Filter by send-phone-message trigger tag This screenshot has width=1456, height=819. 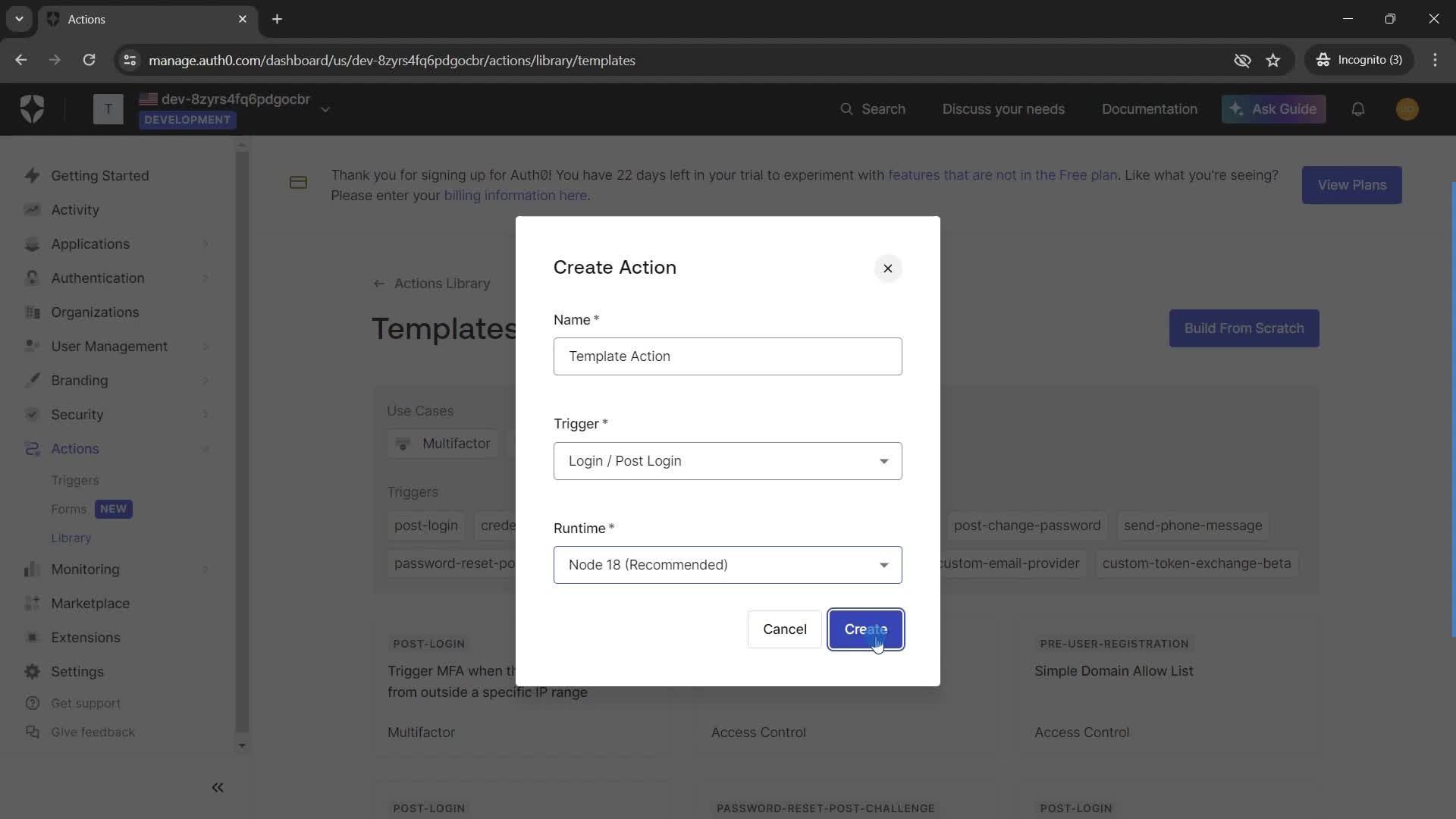tap(1193, 526)
